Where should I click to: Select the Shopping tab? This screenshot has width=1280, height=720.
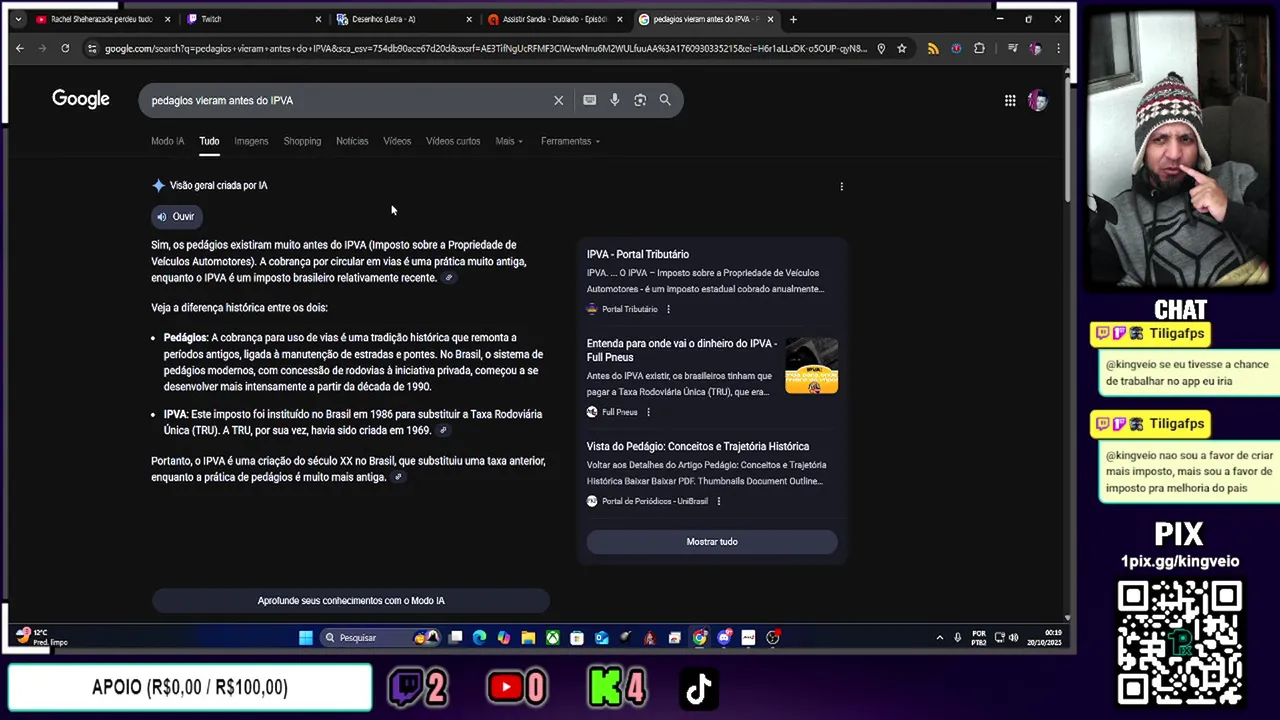click(302, 141)
